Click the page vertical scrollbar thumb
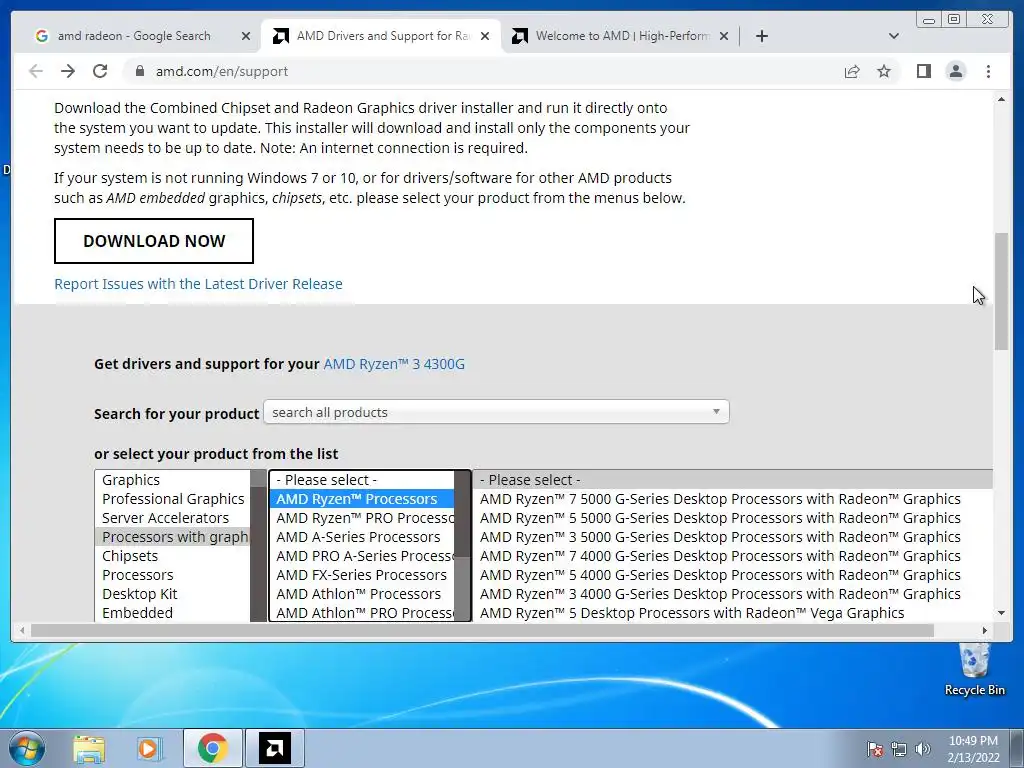Screen dimensions: 1024x768 click(1001, 291)
